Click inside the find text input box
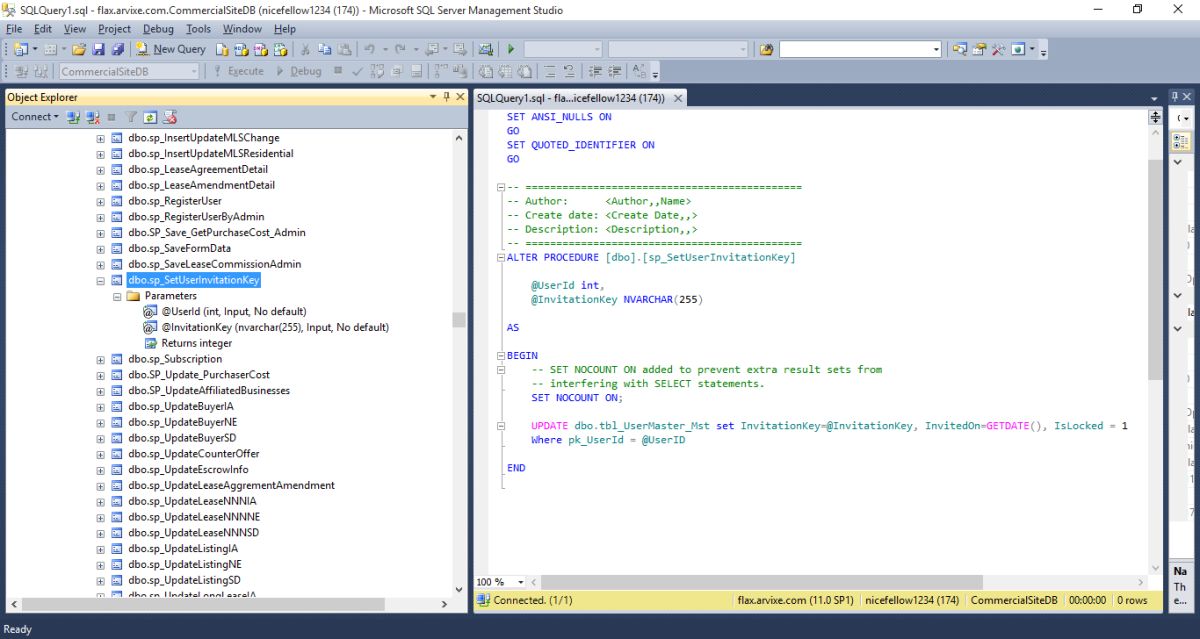The height and width of the screenshot is (639, 1200). click(x=855, y=49)
